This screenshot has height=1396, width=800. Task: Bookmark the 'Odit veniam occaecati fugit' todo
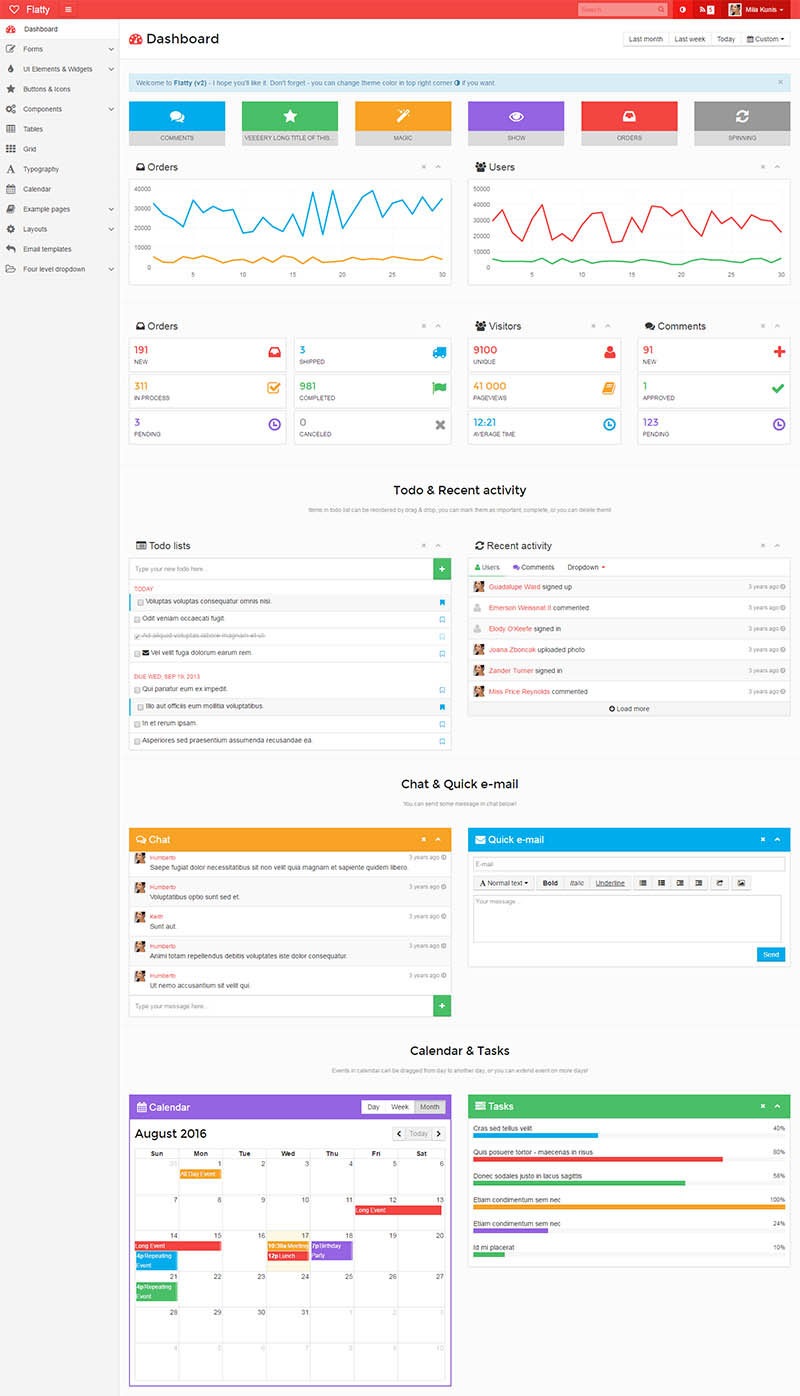pos(442,619)
